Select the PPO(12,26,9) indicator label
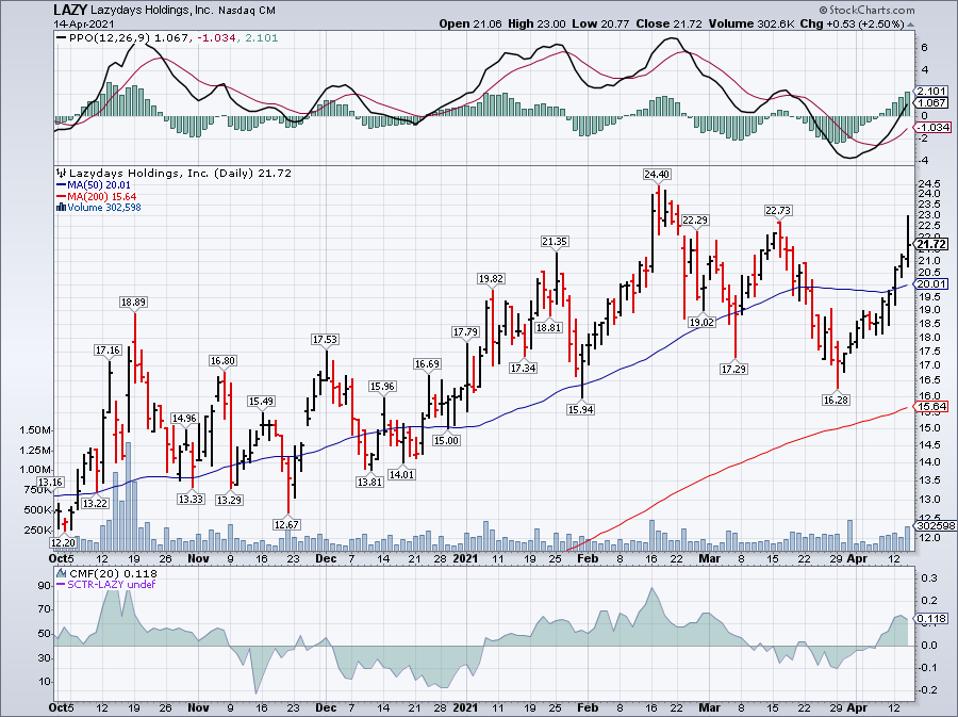The width and height of the screenshot is (958, 717). [109, 38]
